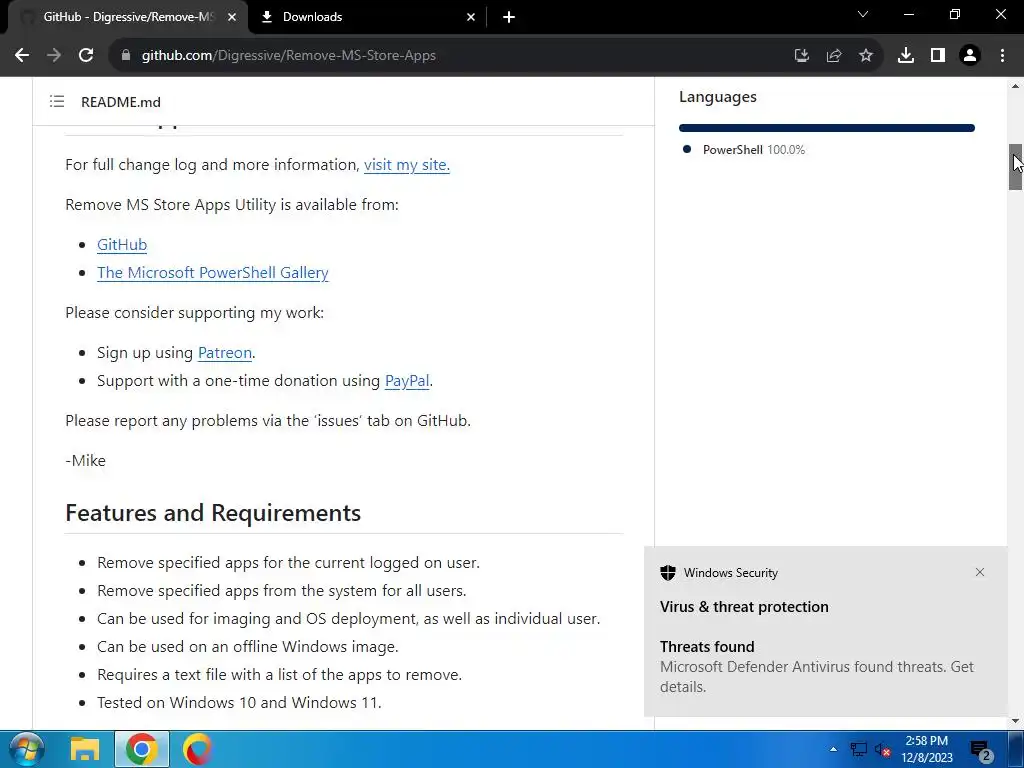Open the Chrome profile avatar
1024x768 pixels.
[970, 56]
